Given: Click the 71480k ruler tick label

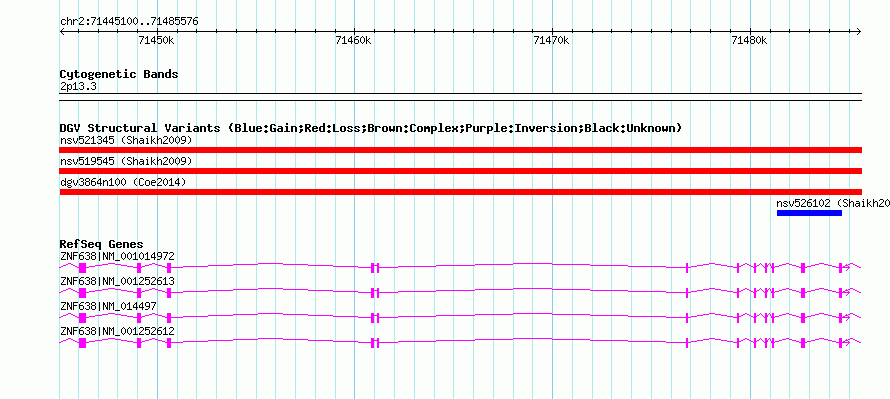Looking at the screenshot, I should point(749,40).
